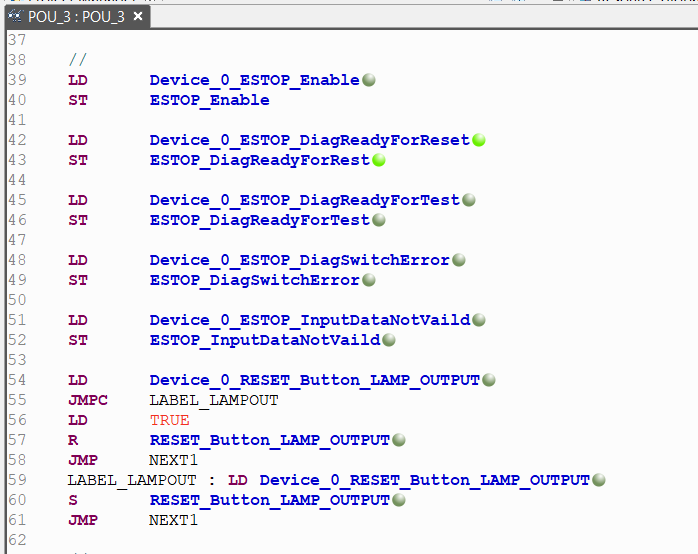Click line number 55 in the gutter

point(17,400)
